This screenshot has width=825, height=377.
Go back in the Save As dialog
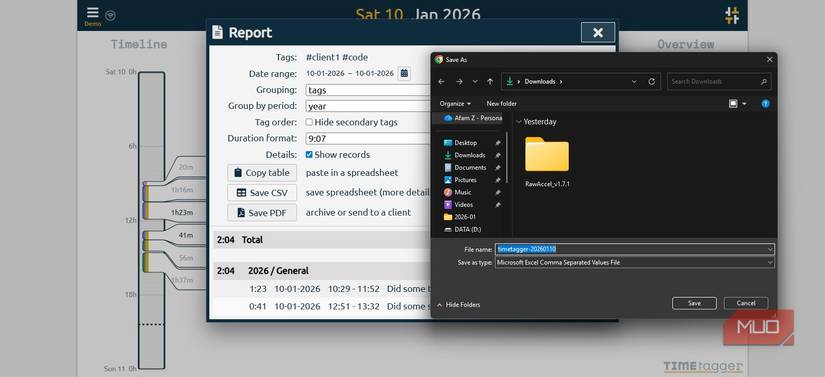pos(441,81)
